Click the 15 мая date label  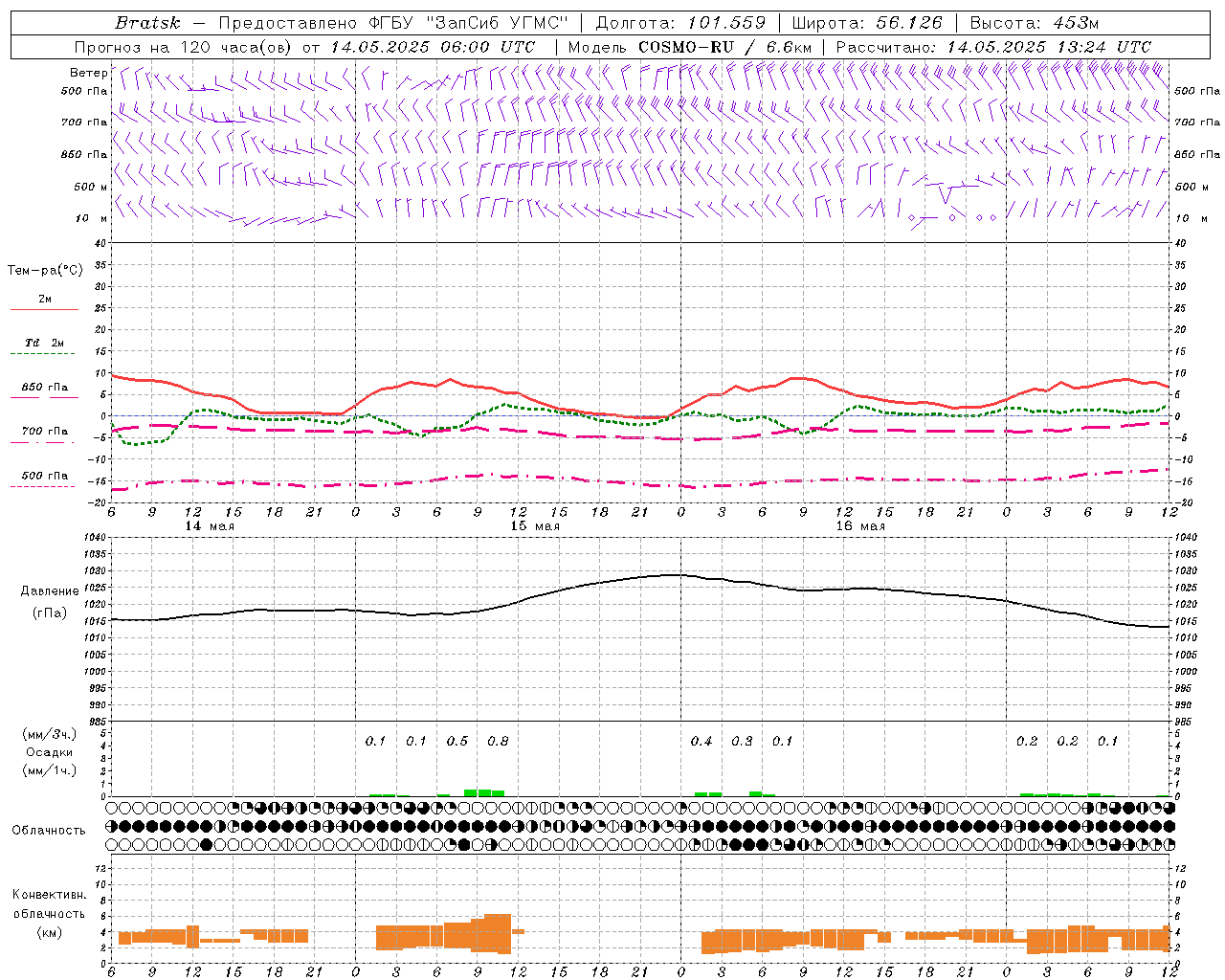click(x=535, y=526)
